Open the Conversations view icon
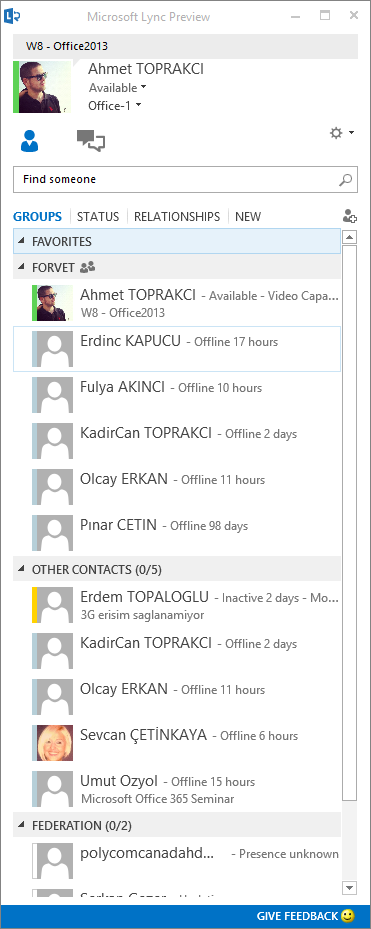The width and height of the screenshot is (371, 929). click(x=91, y=141)
